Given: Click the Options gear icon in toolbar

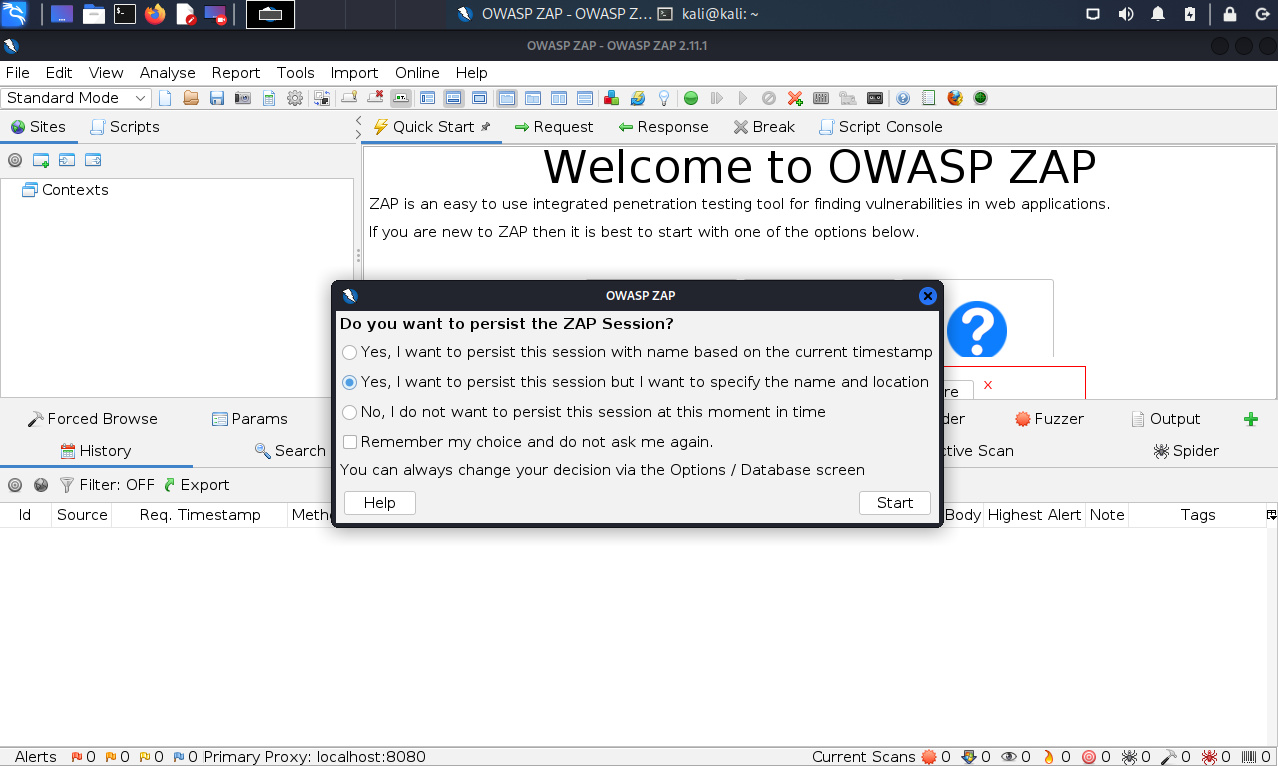Looking at the screenshot, I should 295,98.
